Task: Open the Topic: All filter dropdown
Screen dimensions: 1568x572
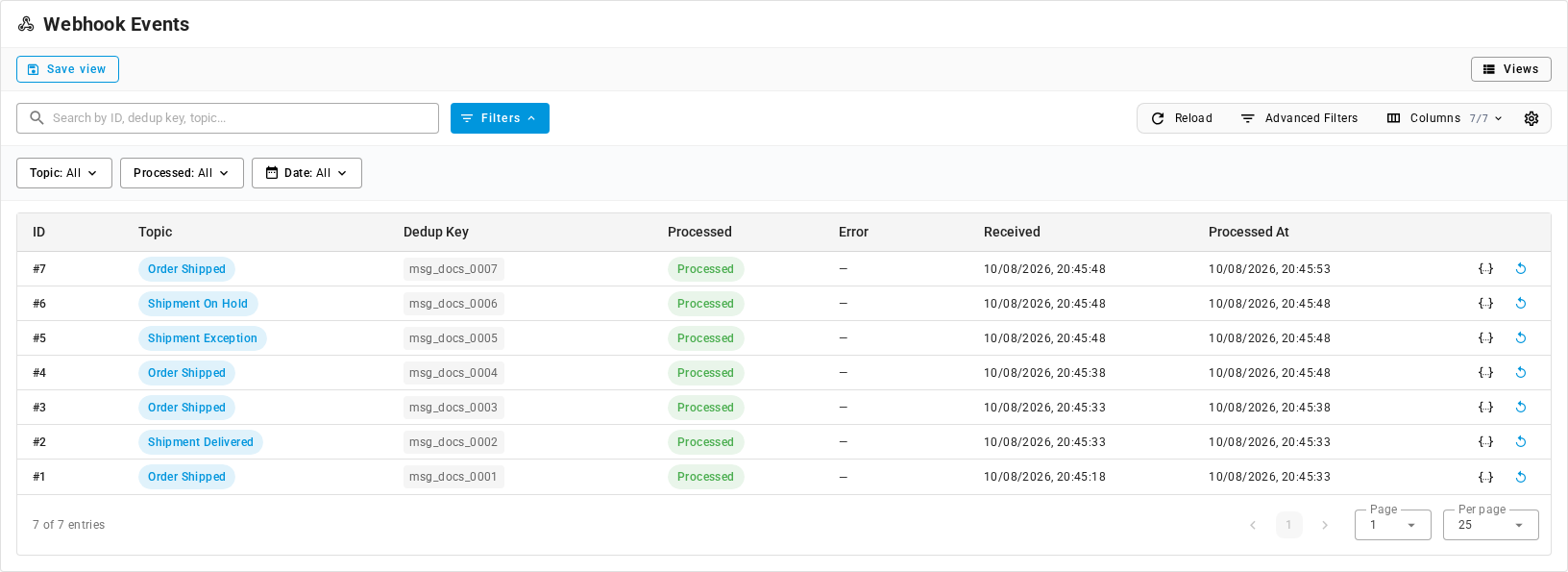Action: point(64,173)
